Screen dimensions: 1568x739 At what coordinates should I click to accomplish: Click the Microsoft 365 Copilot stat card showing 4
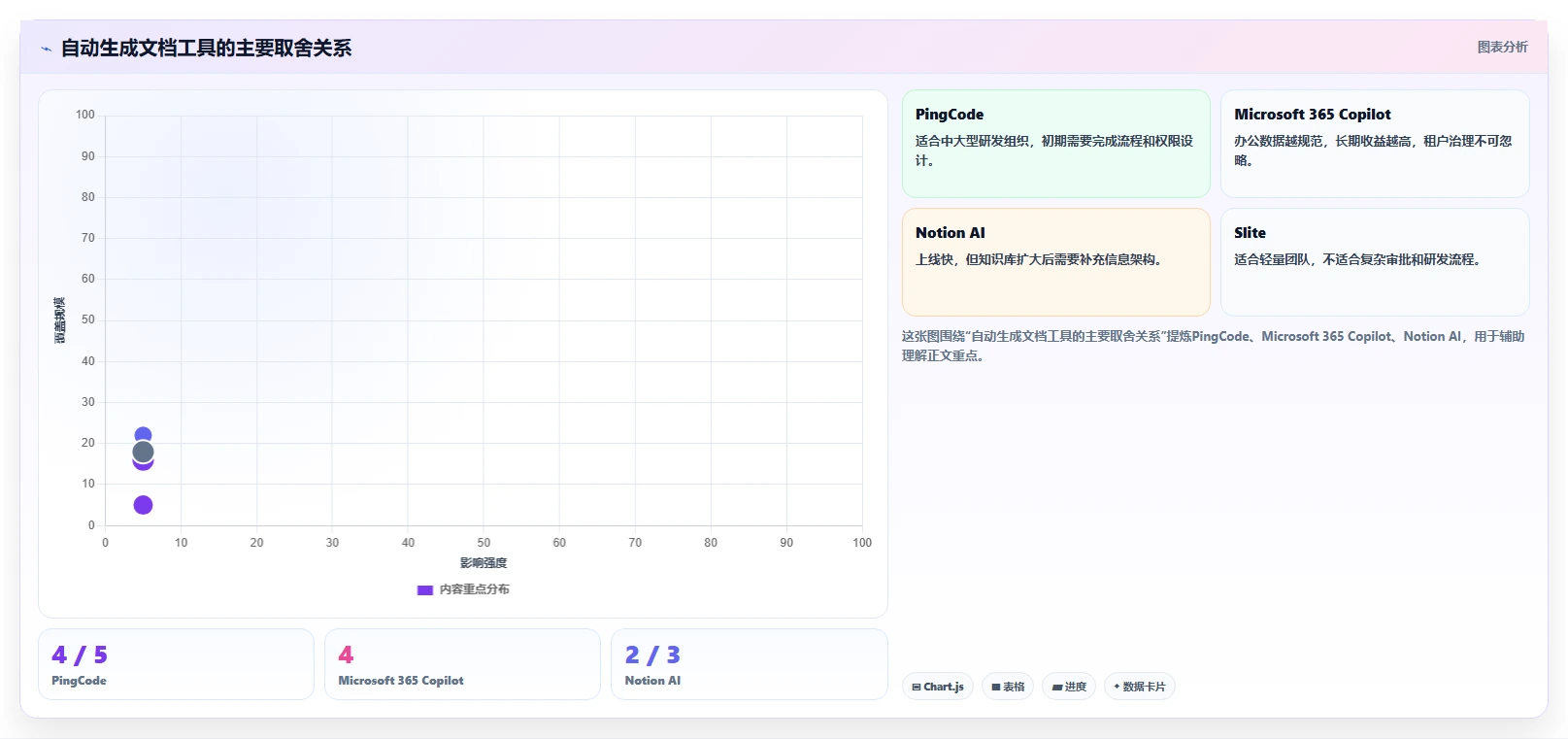point(462,664)
